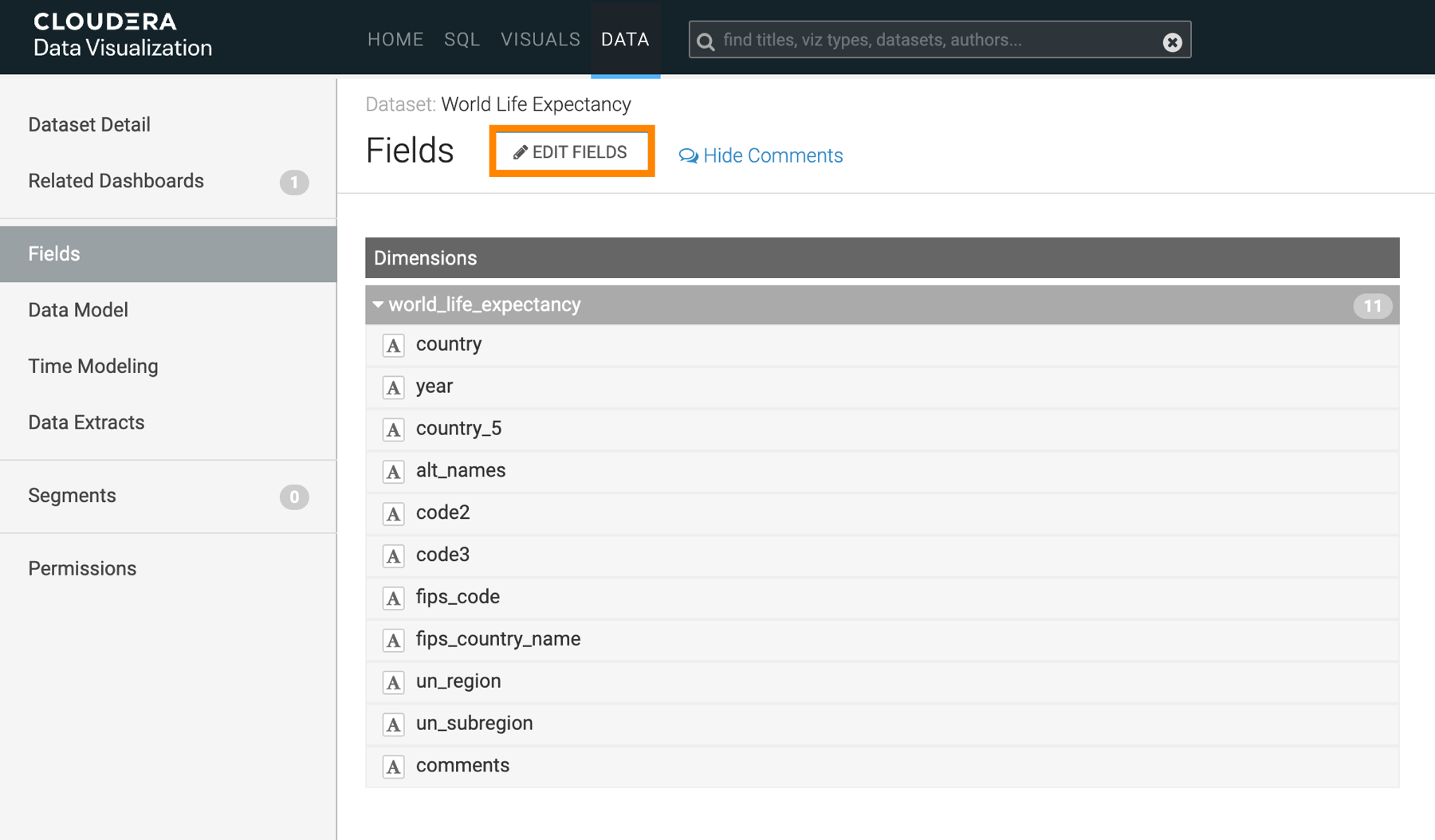1435x840 pixels.
Task: Go to the HOME tab
Action: pyautogui.click(x=395, y=40)
